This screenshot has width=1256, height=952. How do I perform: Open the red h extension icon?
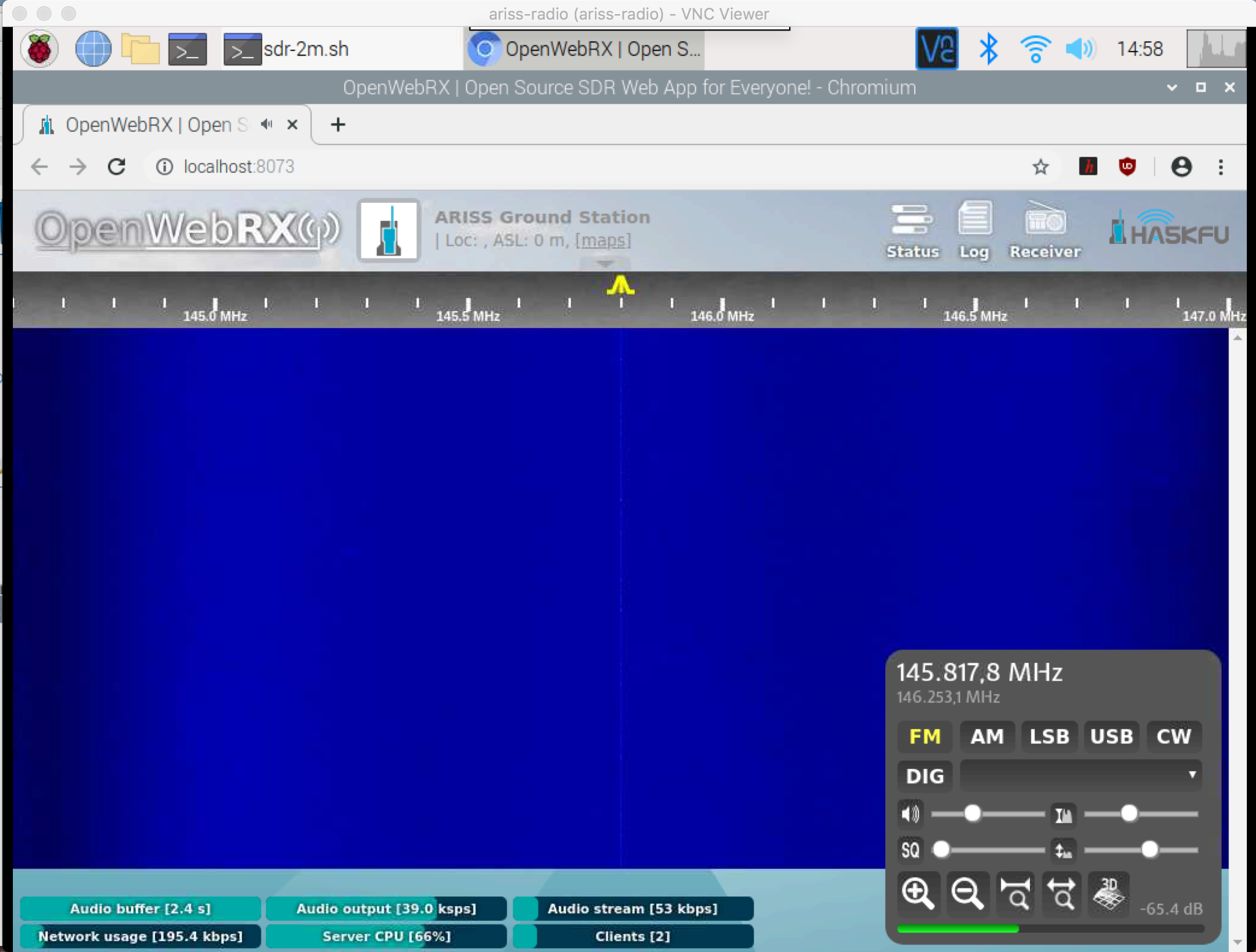pos(1088,167)
